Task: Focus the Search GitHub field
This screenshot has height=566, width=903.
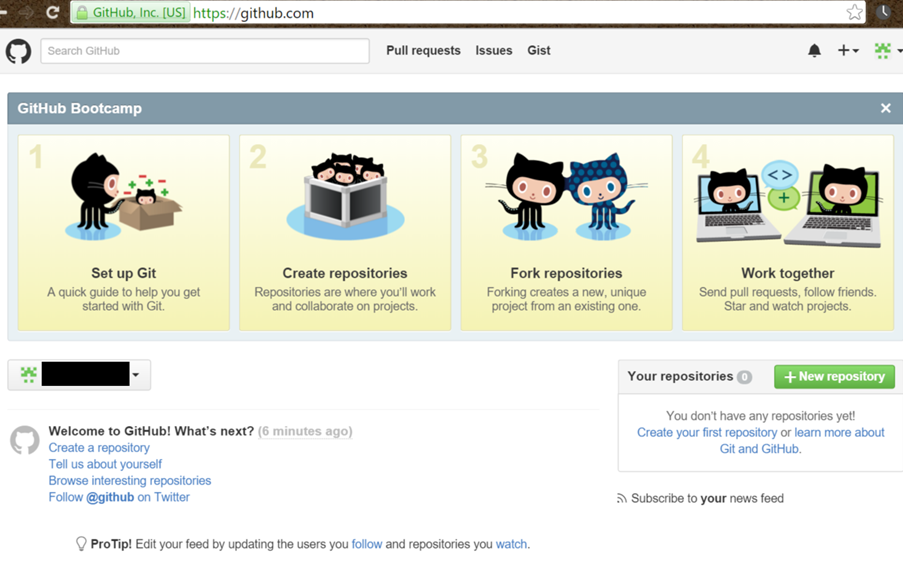Action: tap(205, 51)
